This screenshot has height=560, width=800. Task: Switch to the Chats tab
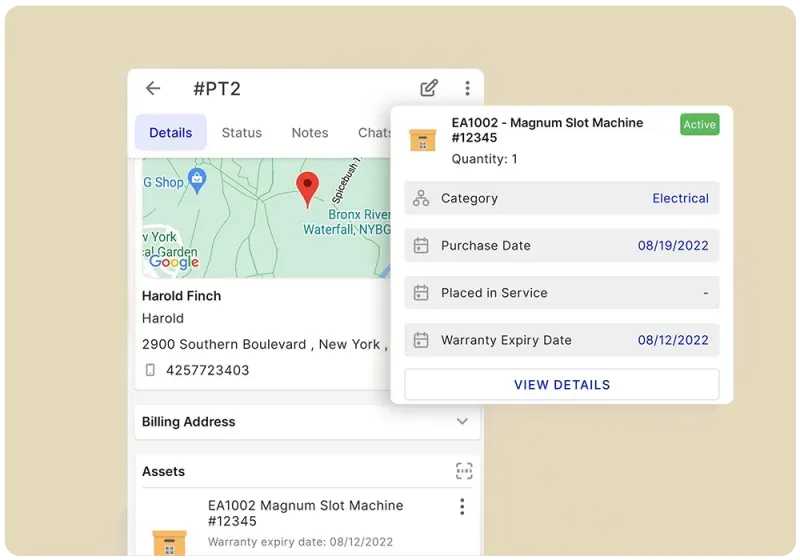[x=374, y=133]
